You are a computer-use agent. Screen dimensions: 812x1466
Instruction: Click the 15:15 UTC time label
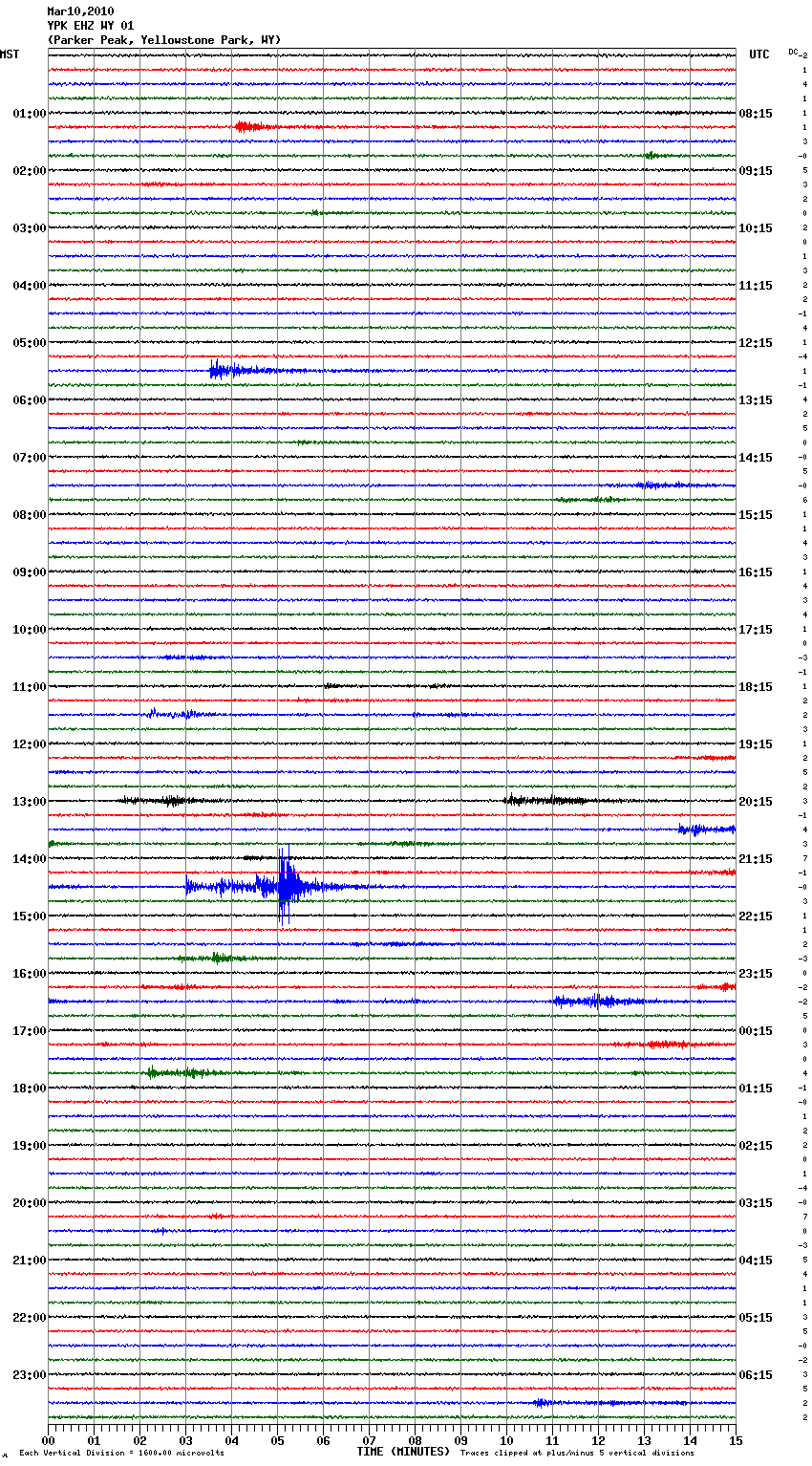756,515
